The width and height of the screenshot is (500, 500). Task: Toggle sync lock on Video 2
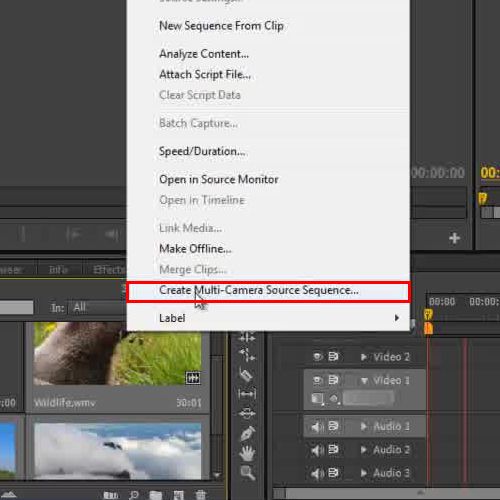[x=333, y=357]
